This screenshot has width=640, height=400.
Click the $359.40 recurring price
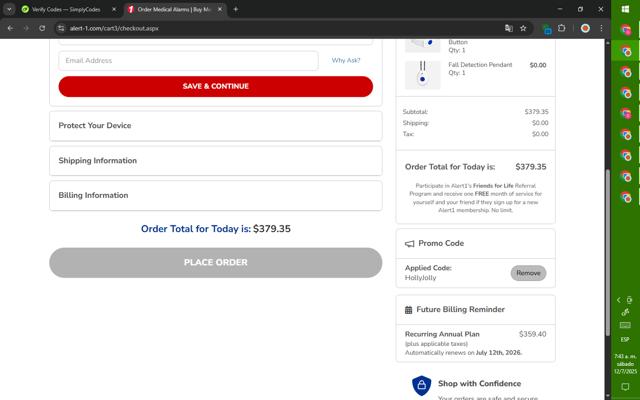click(532, 334)
